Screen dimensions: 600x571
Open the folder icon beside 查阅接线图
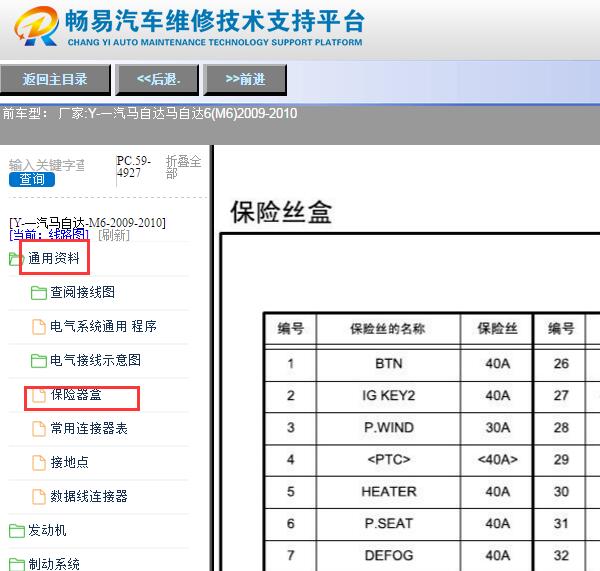39,293
